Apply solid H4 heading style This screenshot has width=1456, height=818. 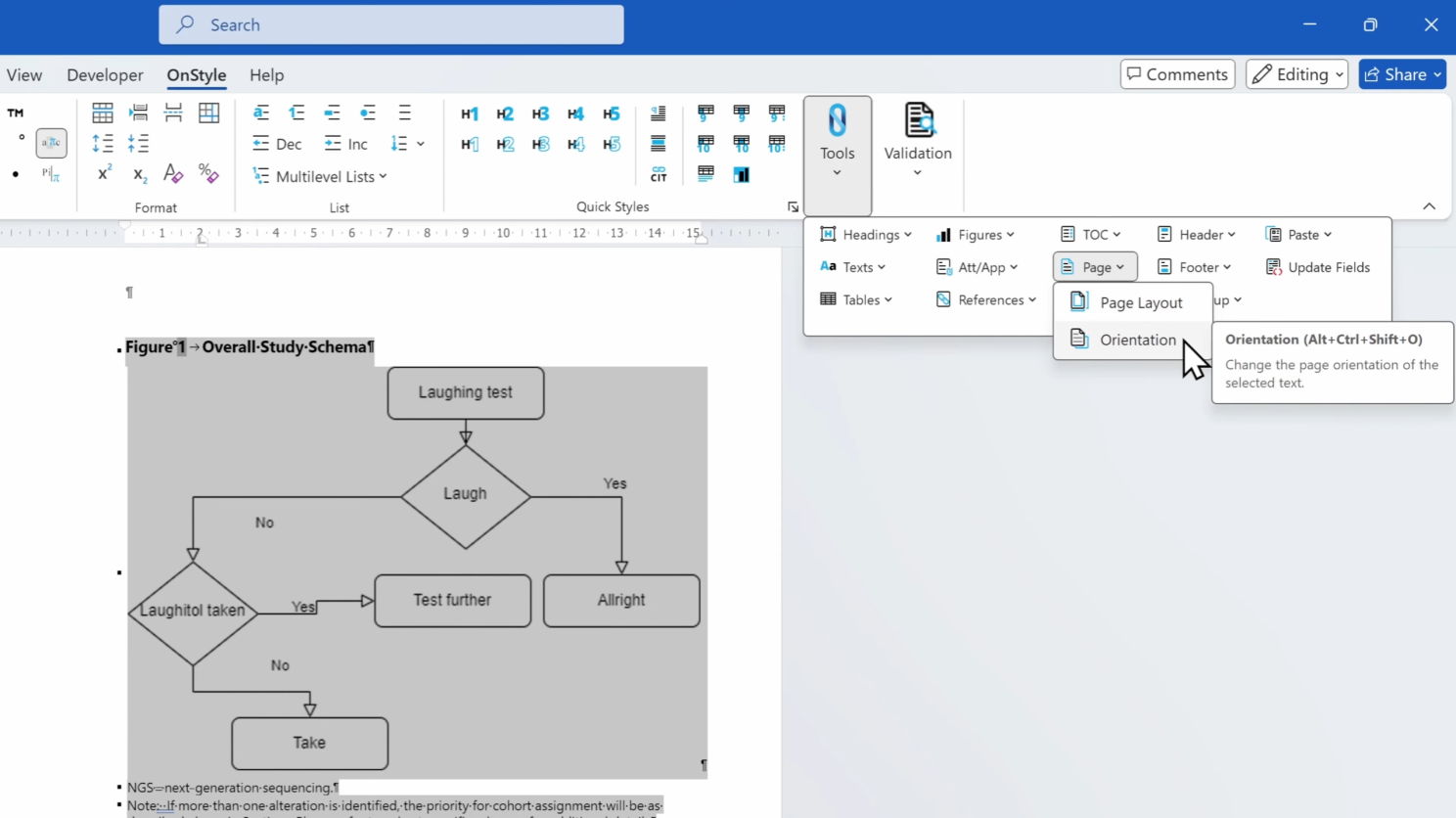point(575,114)
